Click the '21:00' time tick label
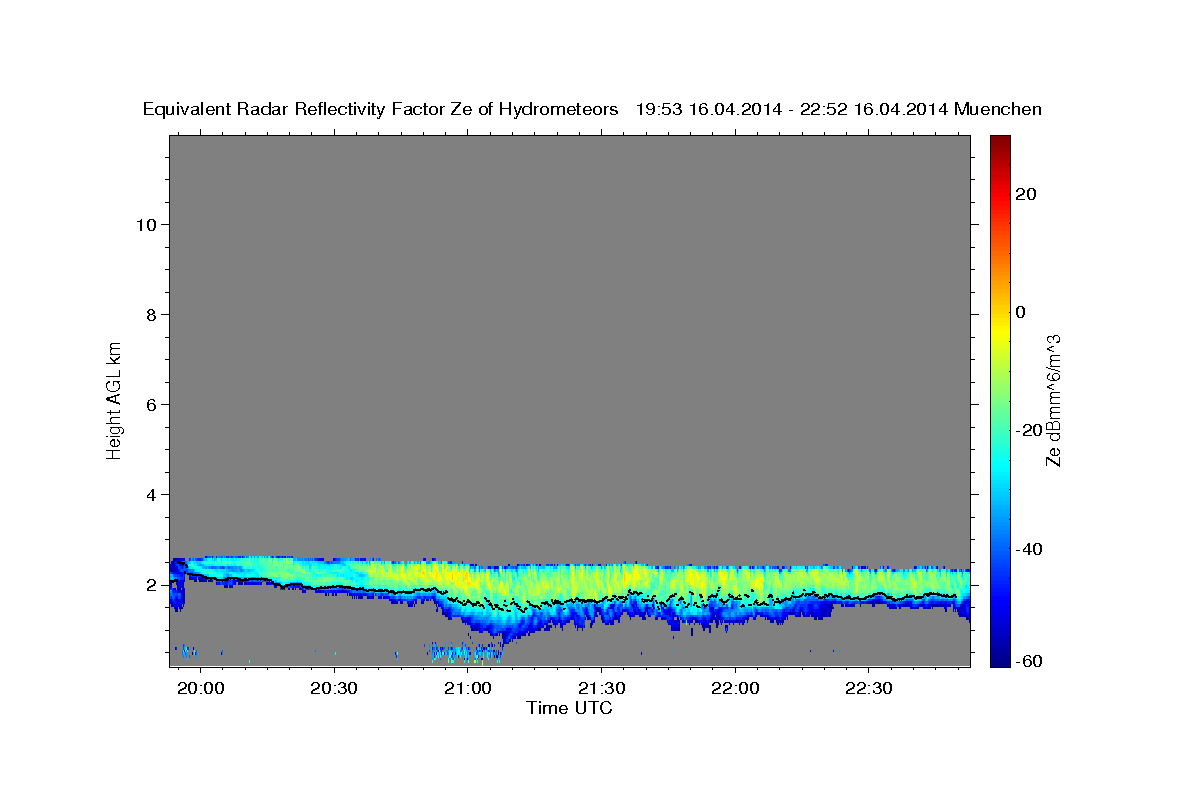Screen dimensions: 1200x800 click(x=467, y=689)
